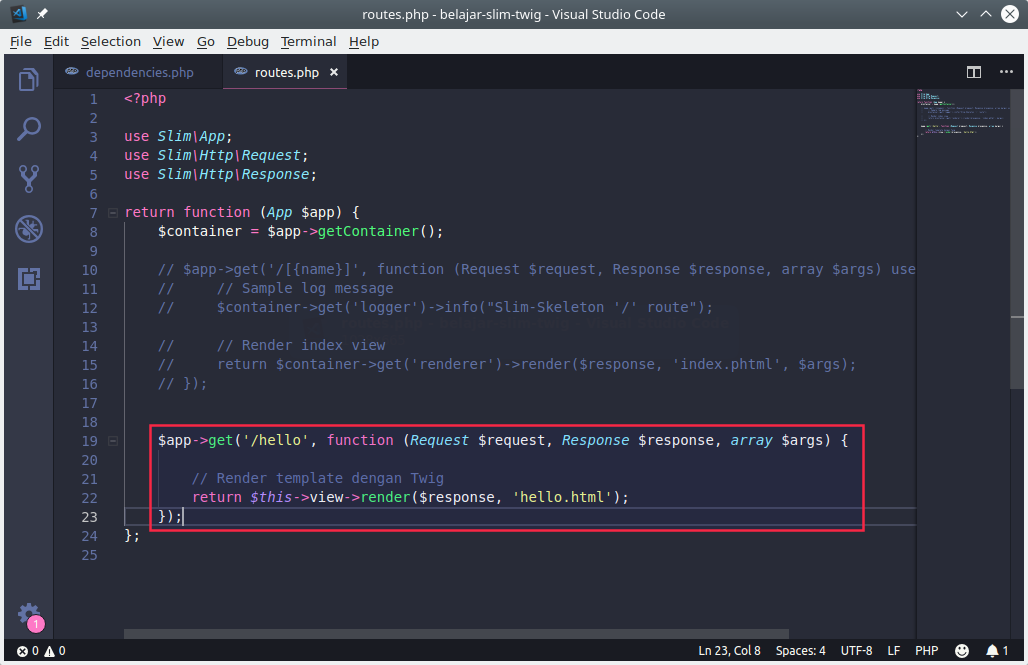Open the Manage gear settings icon
The height and width of the screenshot is (665, 1028).
[x=29, y=613]
